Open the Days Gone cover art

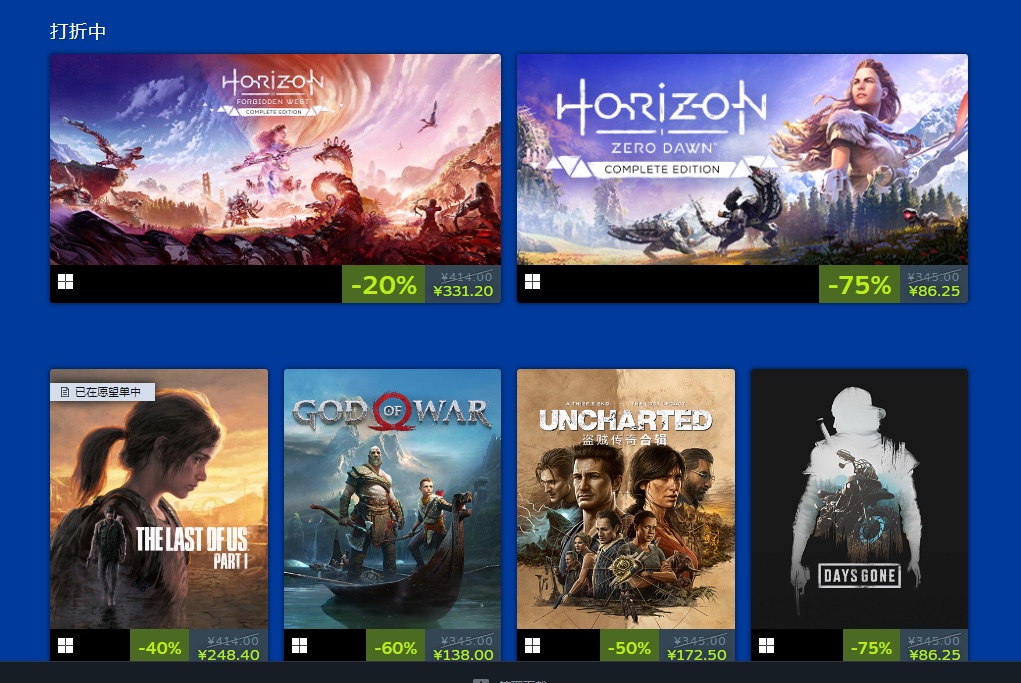coord(860,499)
